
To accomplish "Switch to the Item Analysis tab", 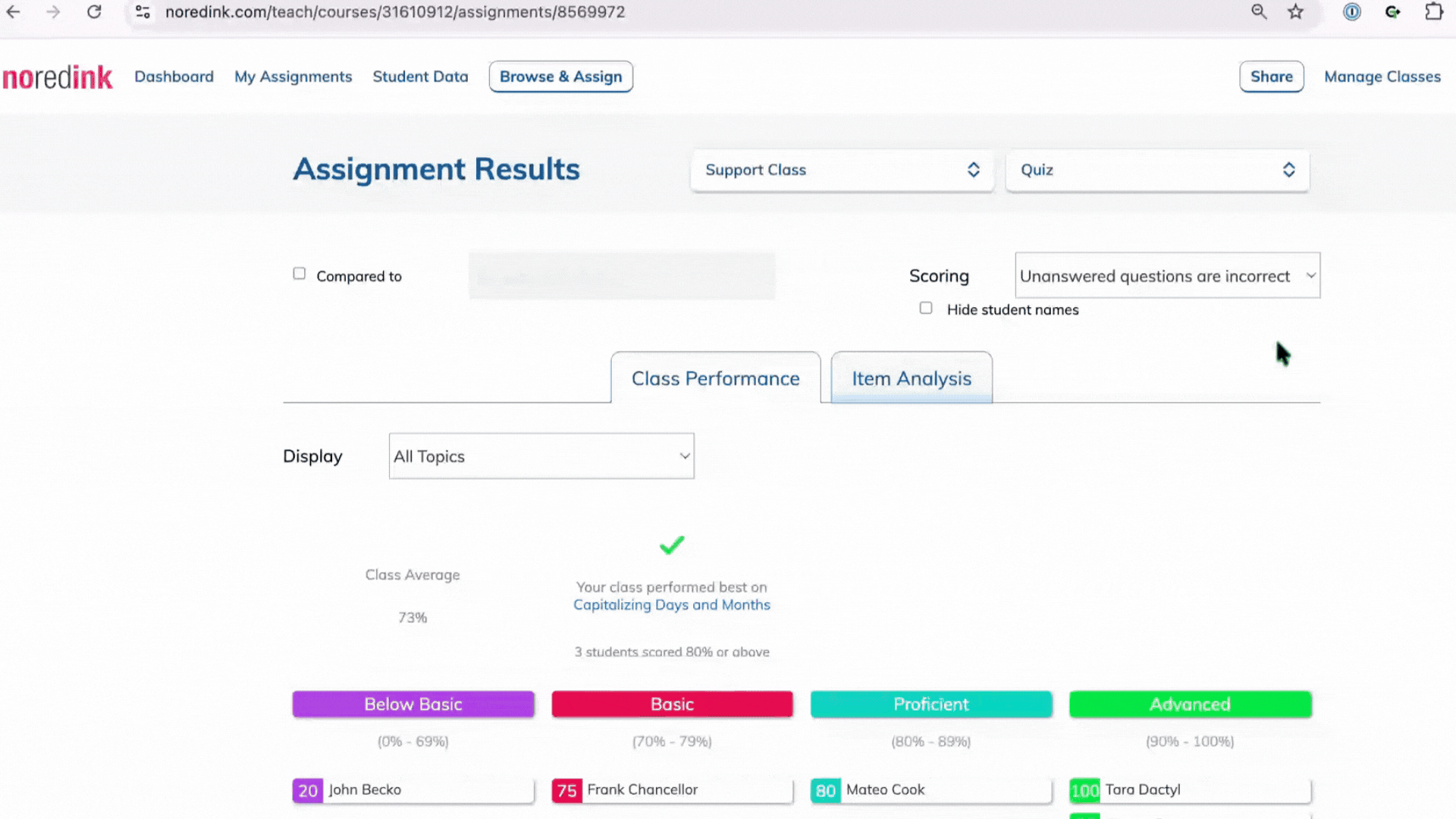I will (911, 378).
